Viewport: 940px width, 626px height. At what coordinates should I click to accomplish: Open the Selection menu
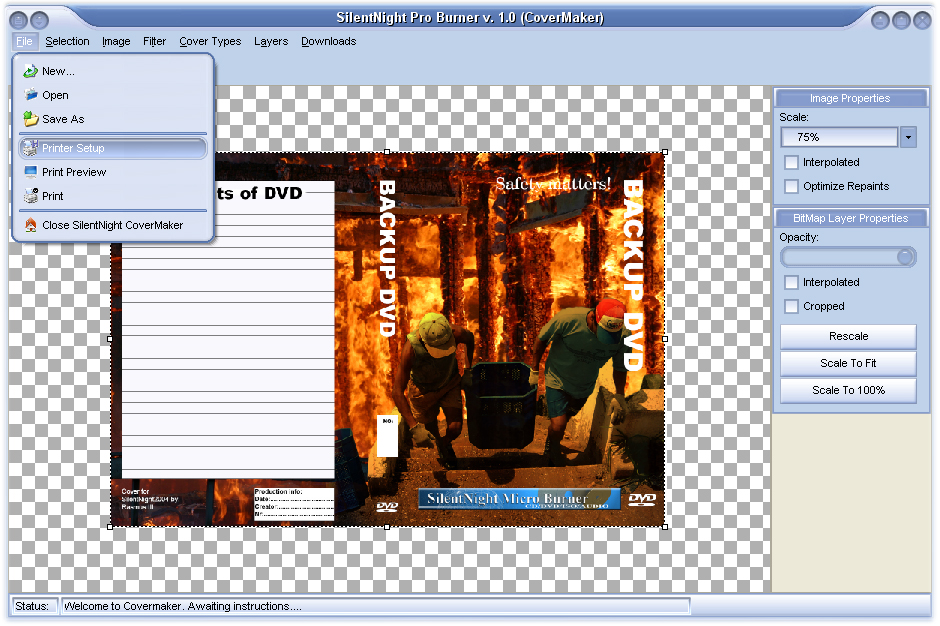pyautogui.click(x=67, y=41)
